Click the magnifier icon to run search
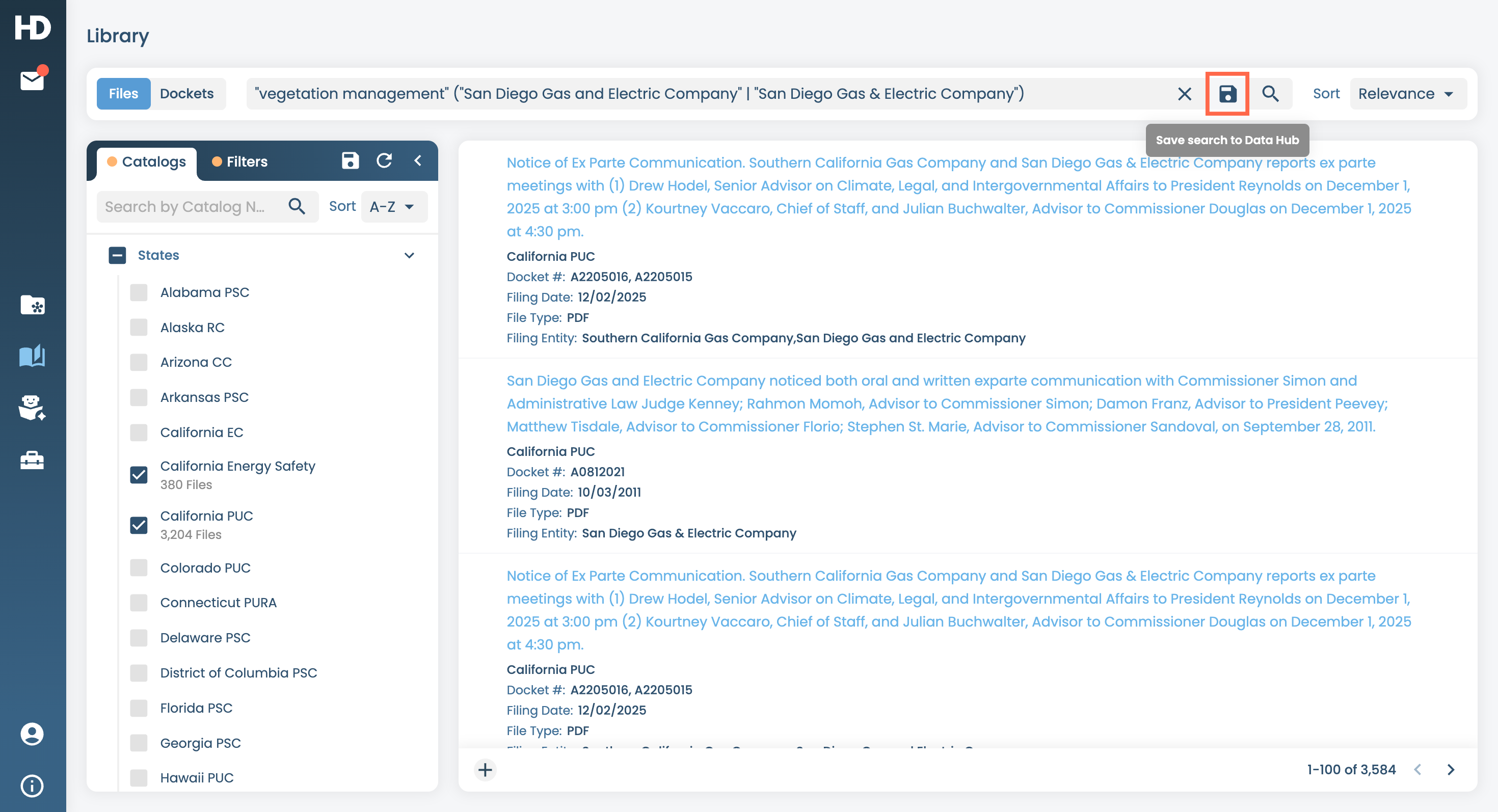The width and height of the screenshot is (1498, 812). [x=1270, y=94]
